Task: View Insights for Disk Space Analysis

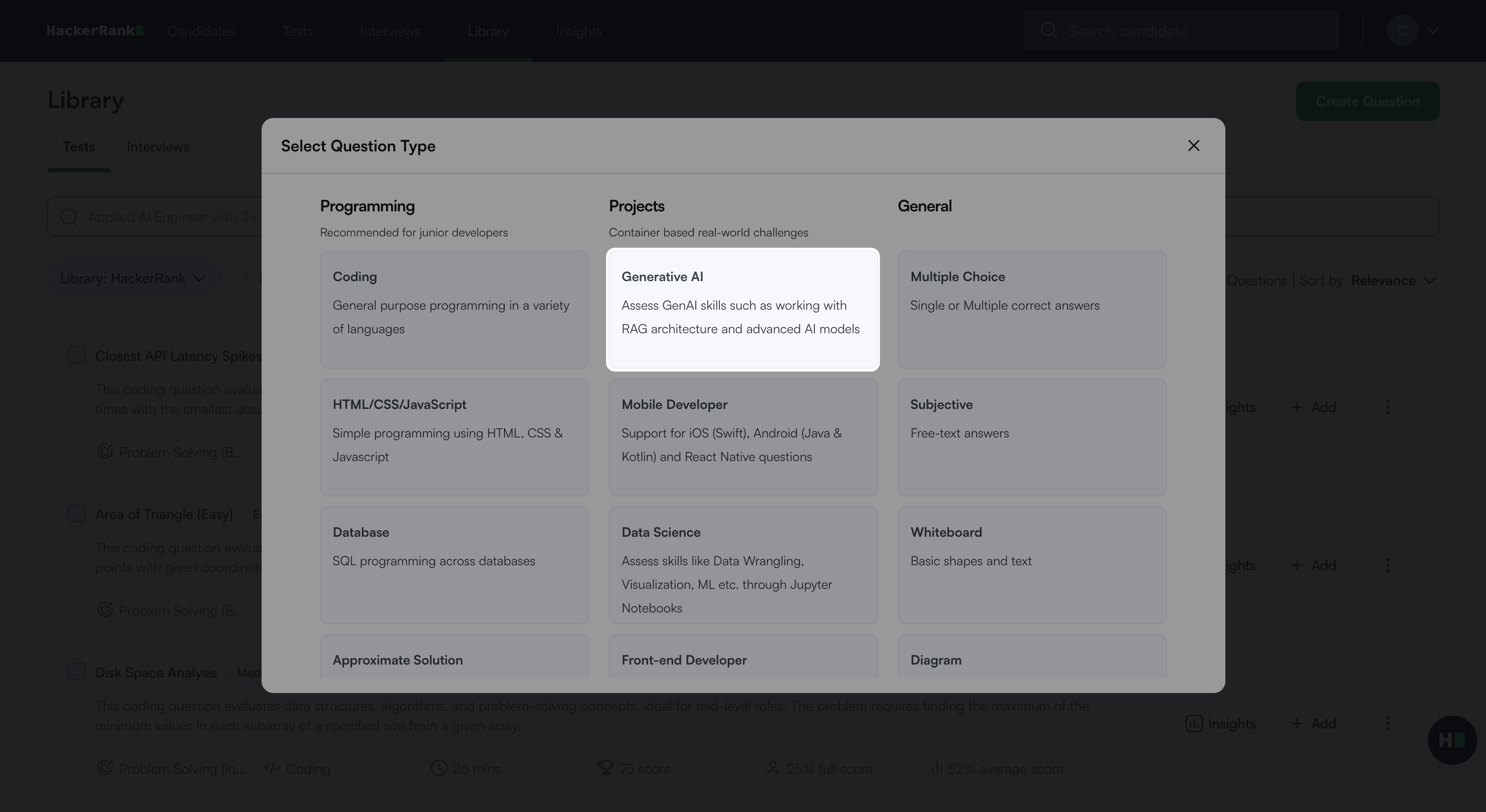Action: (x=1220, y=723)
